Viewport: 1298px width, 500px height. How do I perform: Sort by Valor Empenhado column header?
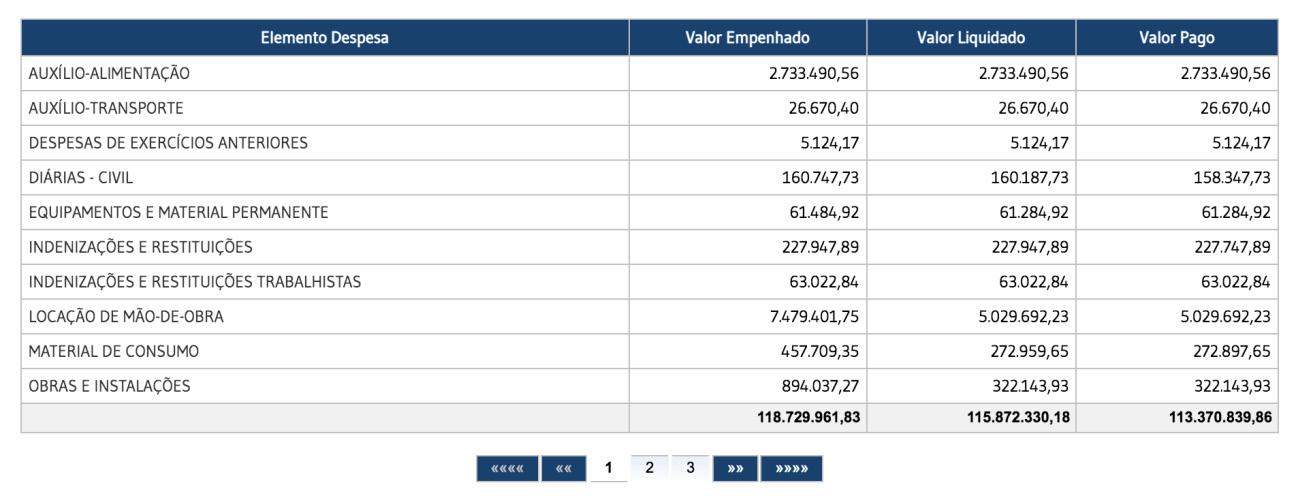tap(747, 38)
